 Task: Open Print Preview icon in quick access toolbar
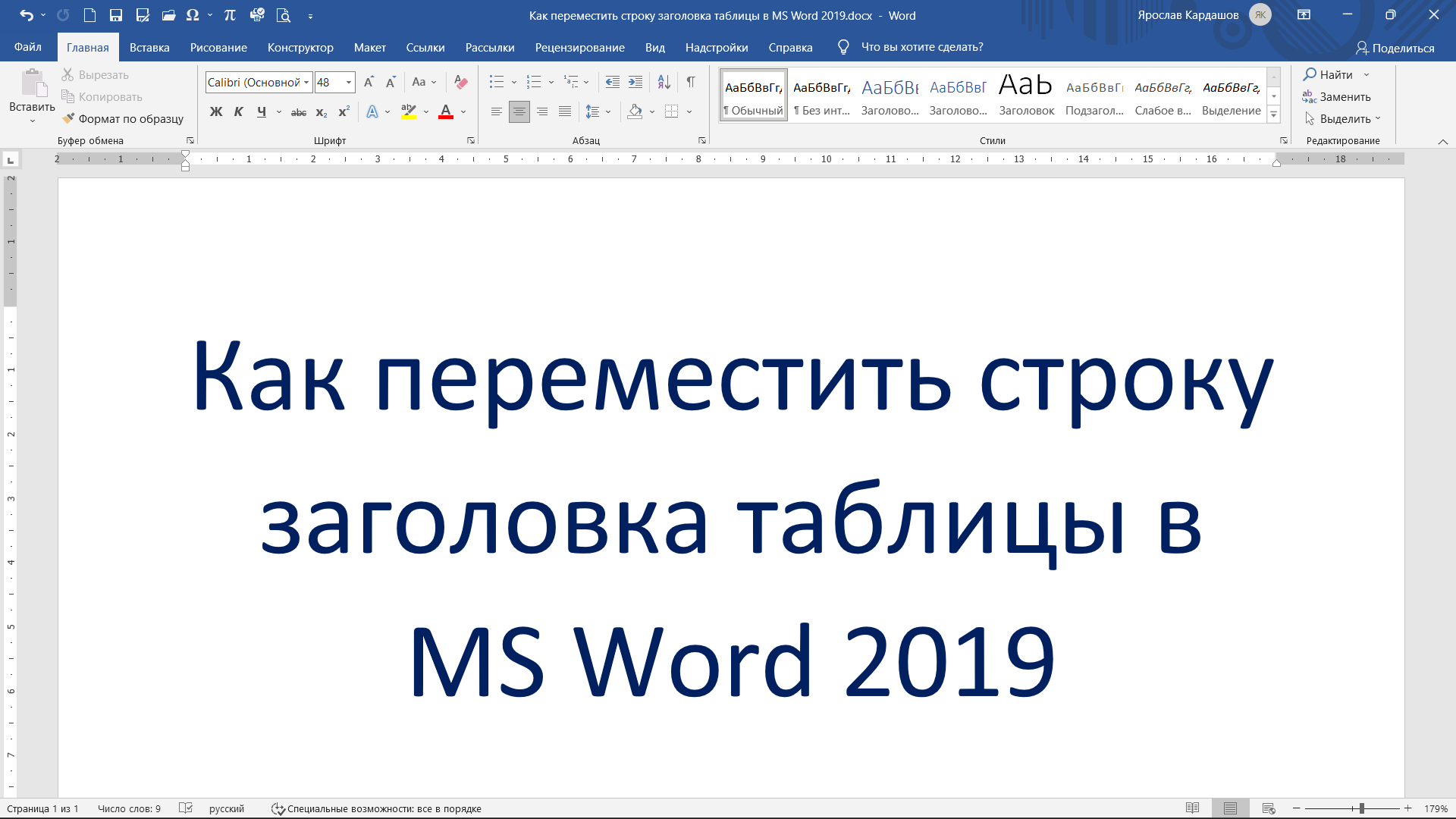284,15
